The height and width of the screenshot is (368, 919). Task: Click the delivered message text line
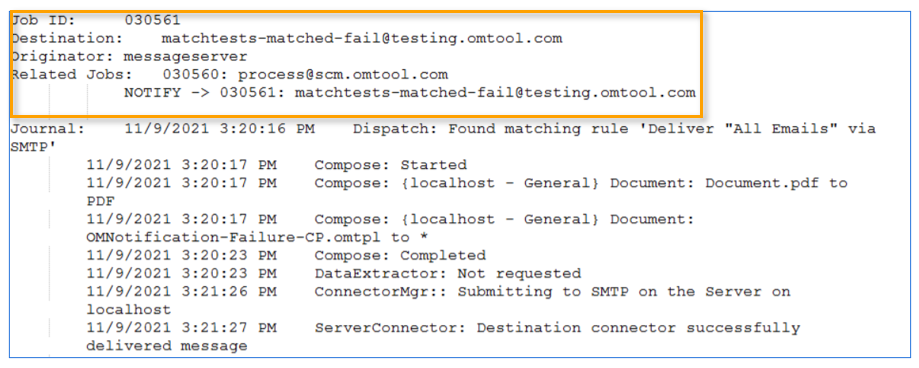pos(166,346)
